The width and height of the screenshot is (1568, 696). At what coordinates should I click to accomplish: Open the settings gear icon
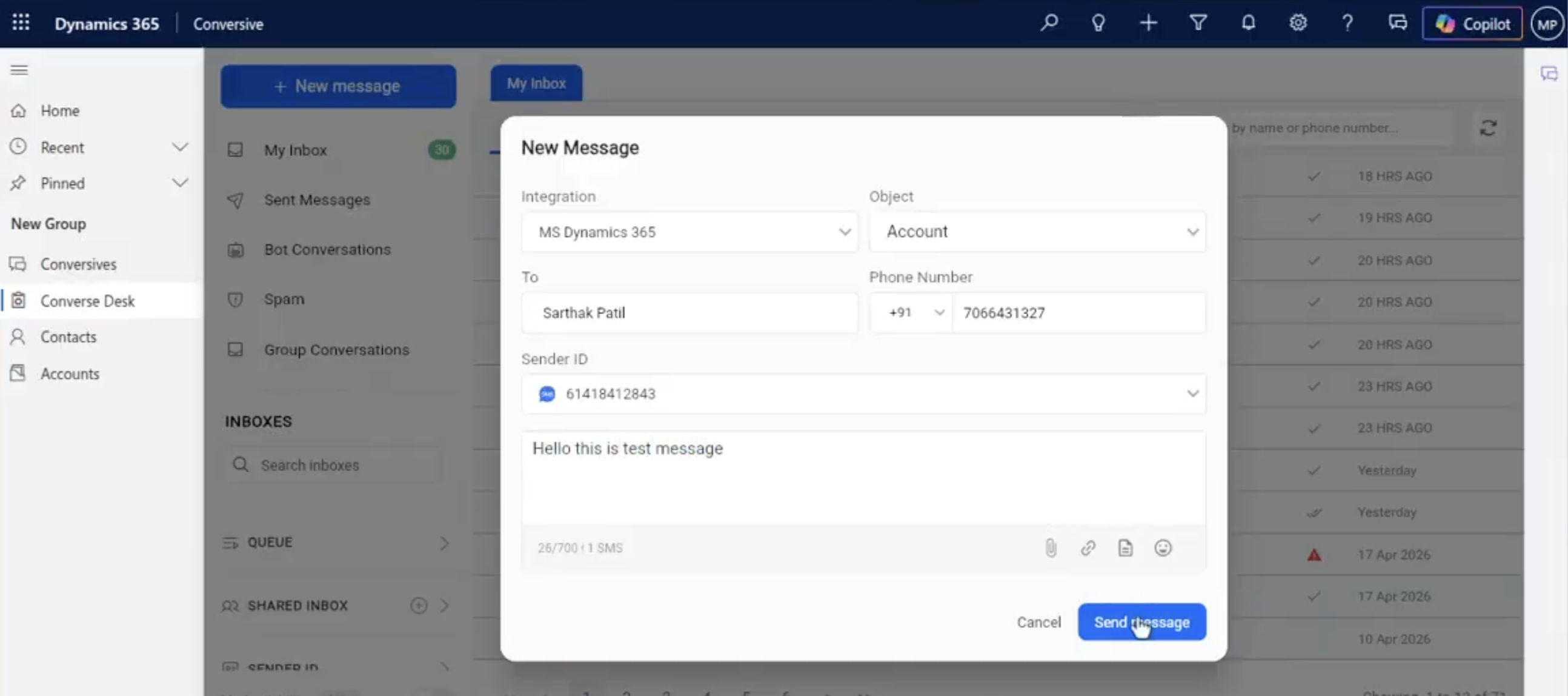click(1298, 23)
